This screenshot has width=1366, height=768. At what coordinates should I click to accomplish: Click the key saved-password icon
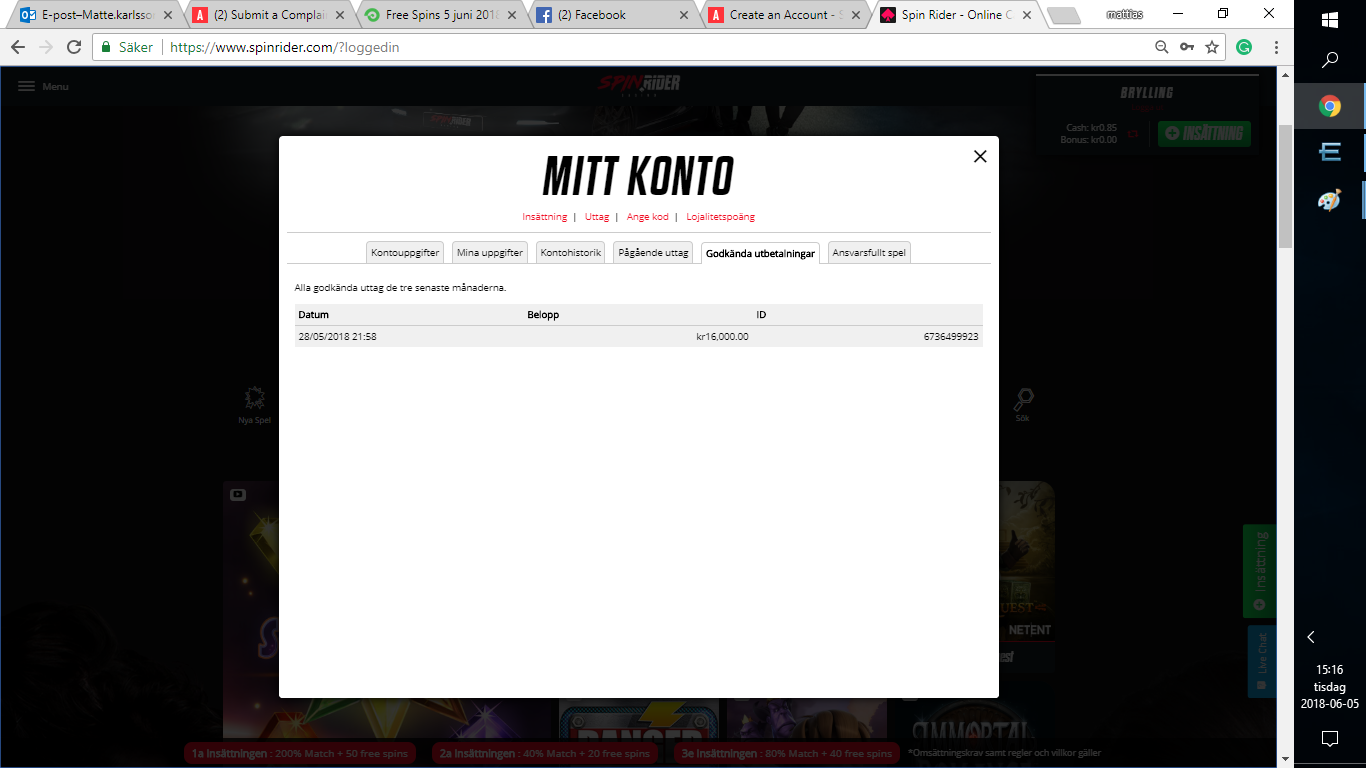tap(1187, 47)
